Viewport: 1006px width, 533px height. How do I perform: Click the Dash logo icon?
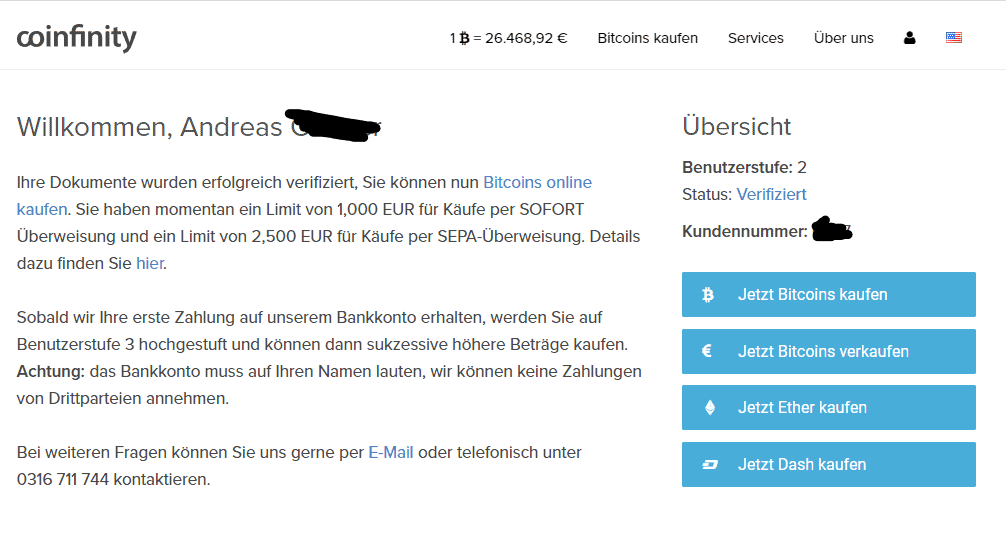point(710,464)
